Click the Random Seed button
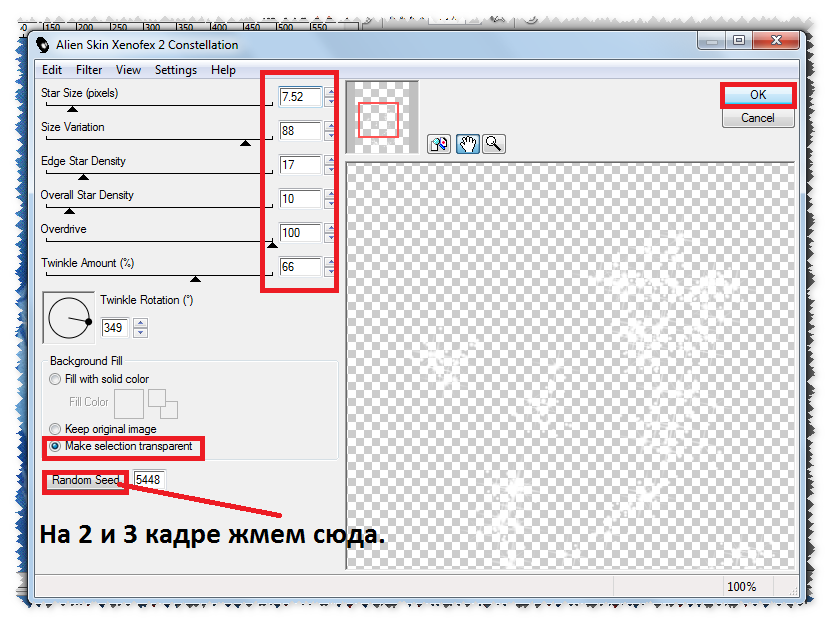The height and width of the screenshot is (624, 831). pos(85,480)
